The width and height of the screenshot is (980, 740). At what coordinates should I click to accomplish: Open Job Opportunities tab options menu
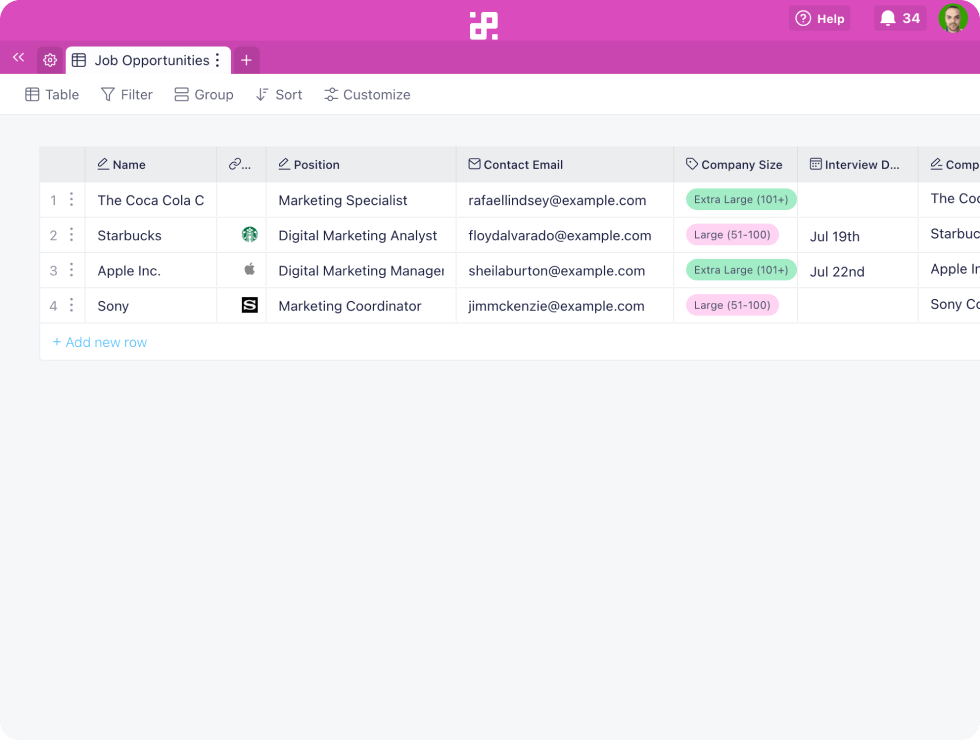pyautogui.click(x=218, y=60)
